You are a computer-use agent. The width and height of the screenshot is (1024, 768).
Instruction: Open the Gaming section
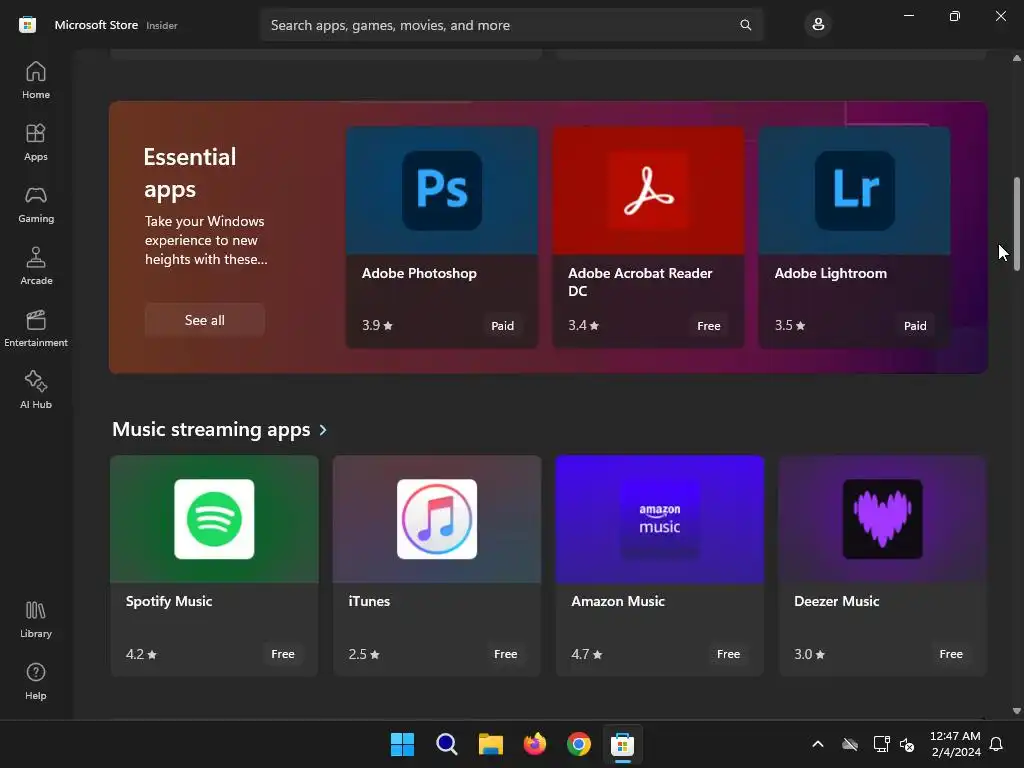(36, 204)
